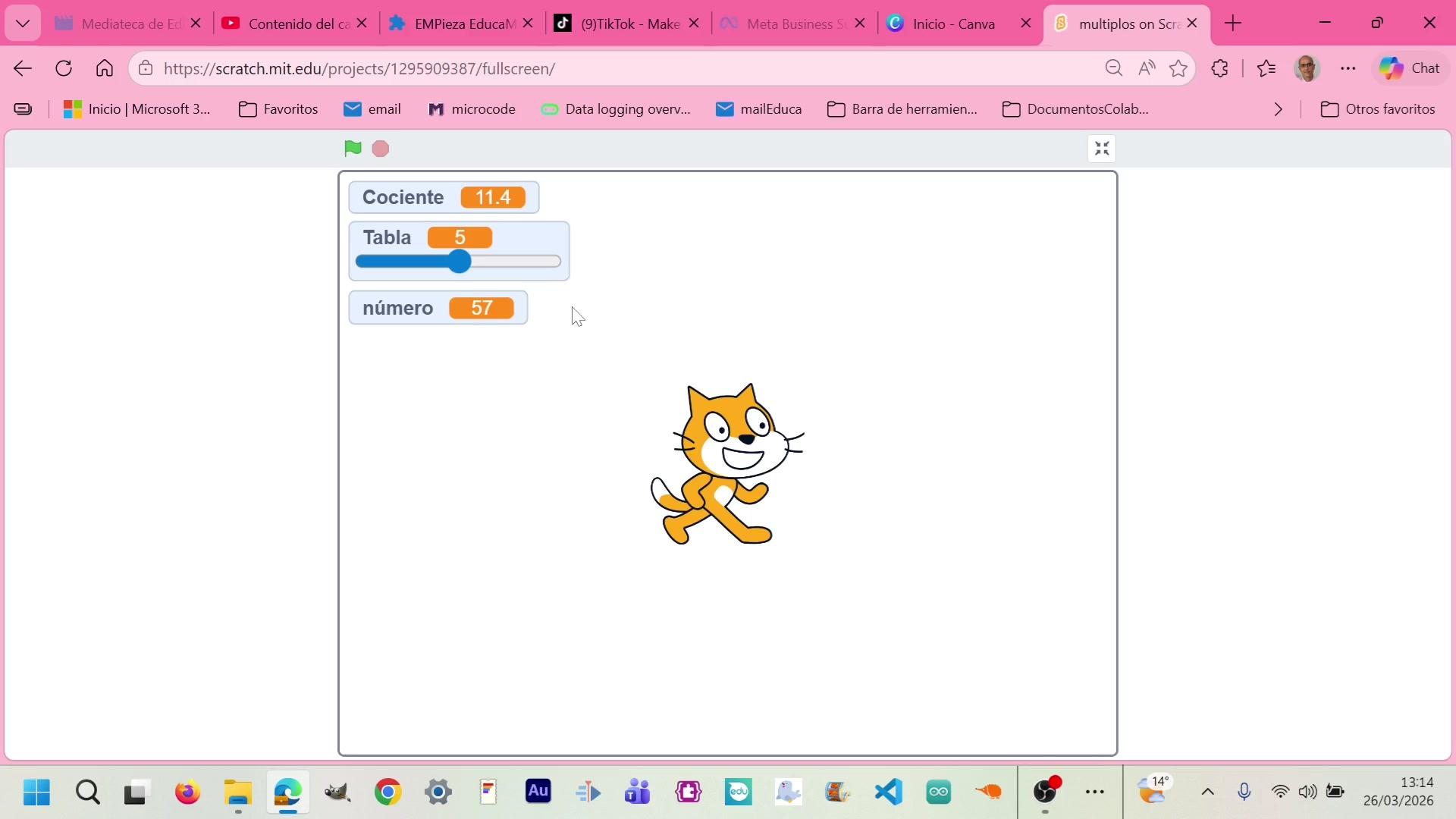
Task: Switch to the Inicio - Canva tab
Action: click(x=953, y=24)
